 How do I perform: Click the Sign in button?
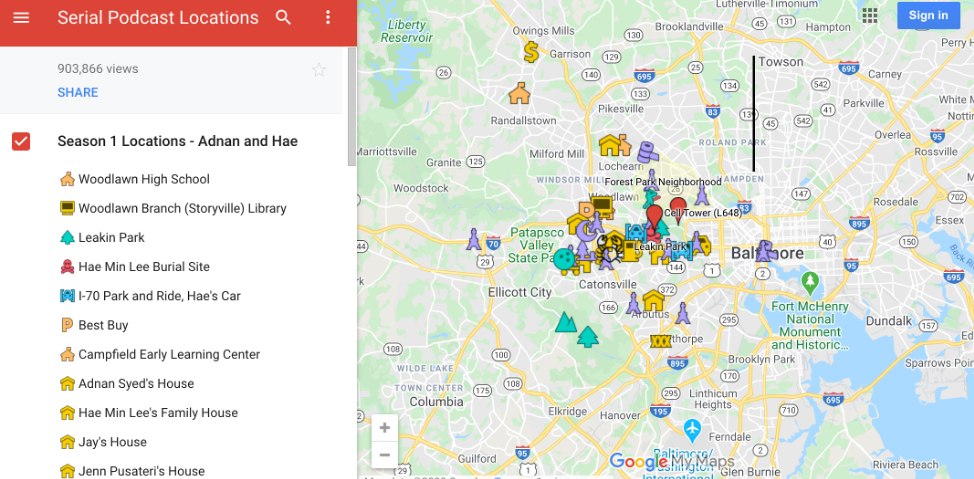928,16
